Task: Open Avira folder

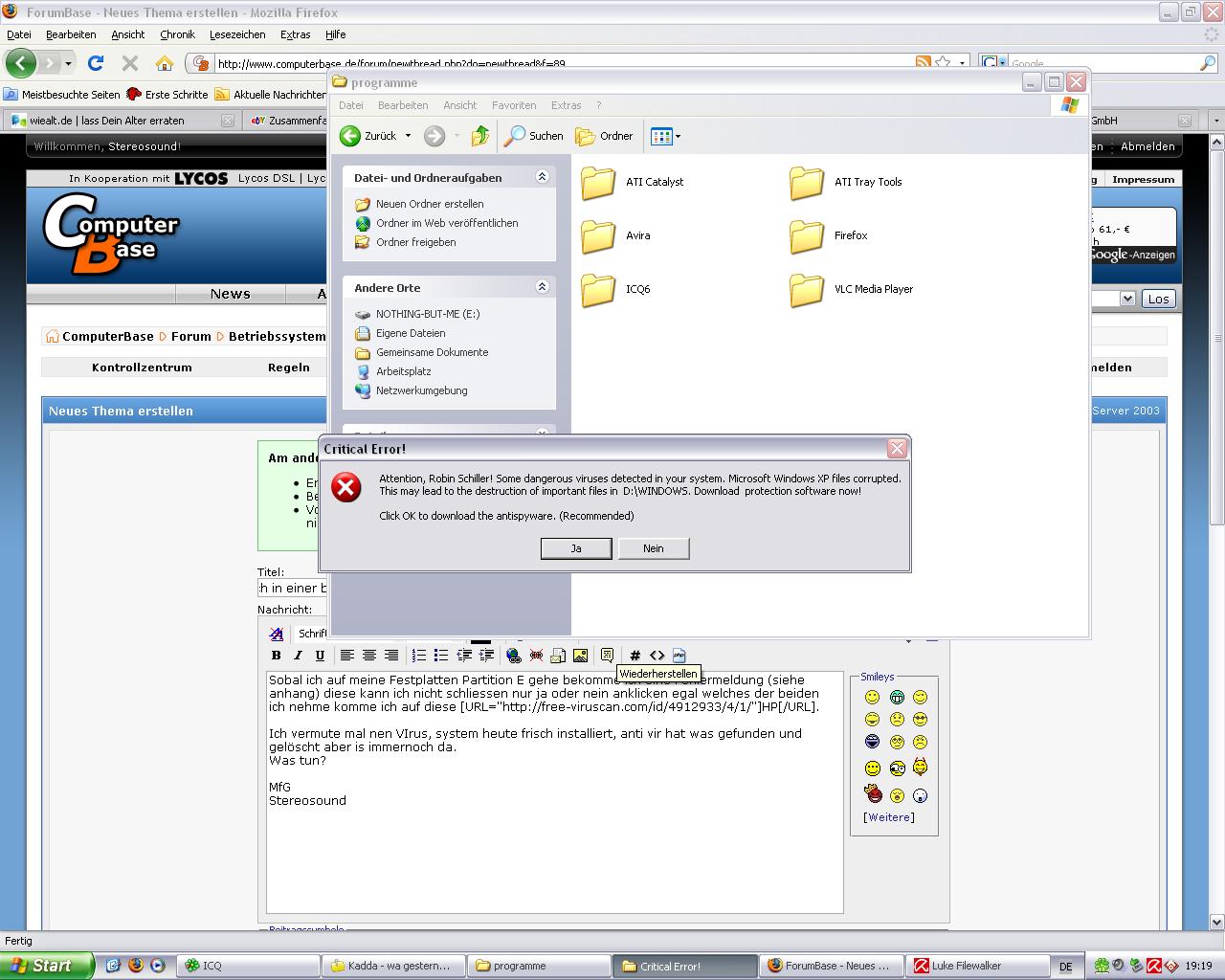Action: tap(616, 235)
